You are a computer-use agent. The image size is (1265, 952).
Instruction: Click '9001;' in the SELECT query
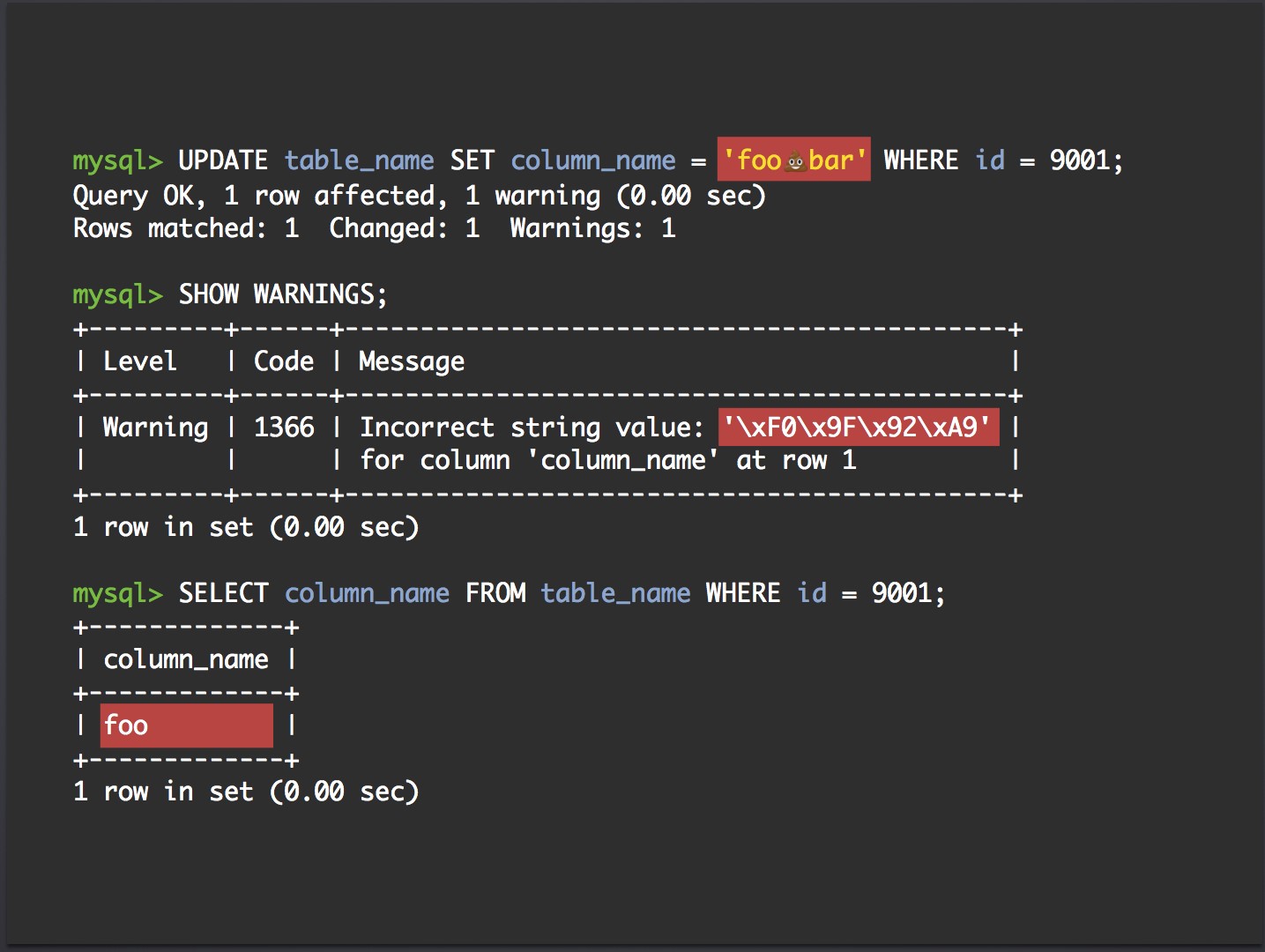click(908, 593)
